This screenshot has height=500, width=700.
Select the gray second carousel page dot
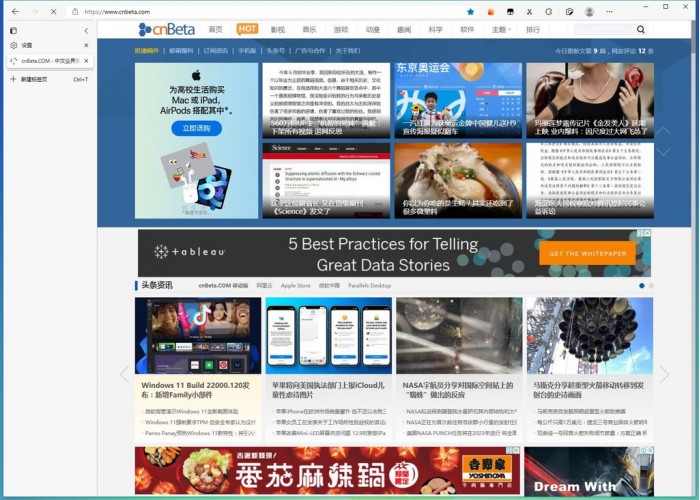tap(651, 285)
